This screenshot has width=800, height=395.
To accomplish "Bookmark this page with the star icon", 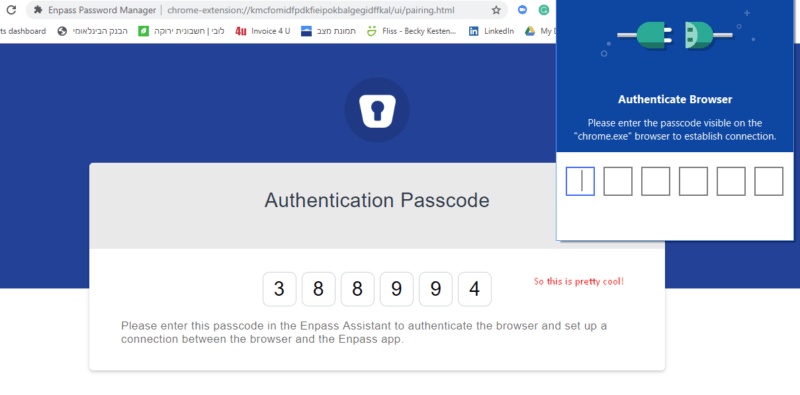I will coord(496,10).
